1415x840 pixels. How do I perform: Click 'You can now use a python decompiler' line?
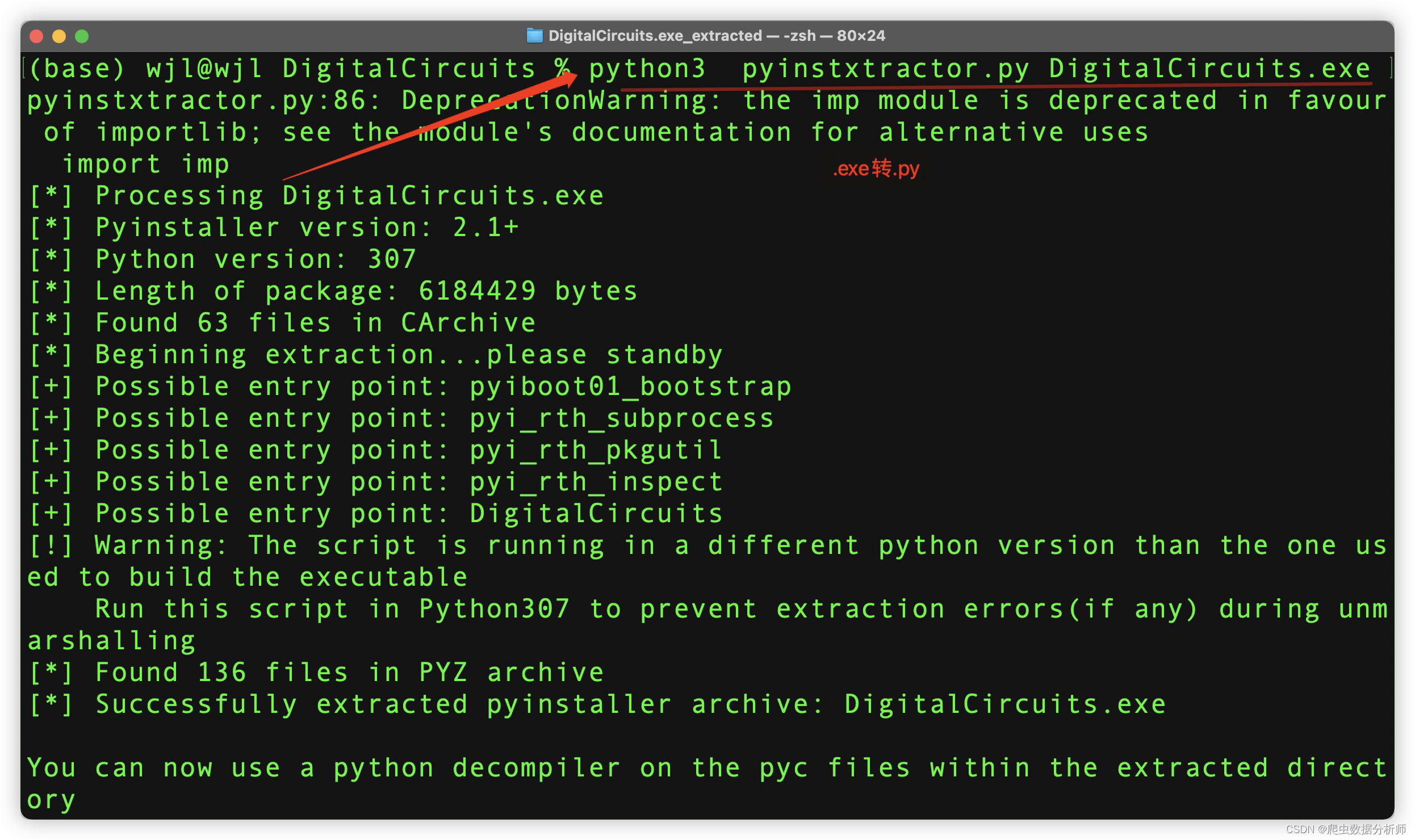(x=707, y=768)
